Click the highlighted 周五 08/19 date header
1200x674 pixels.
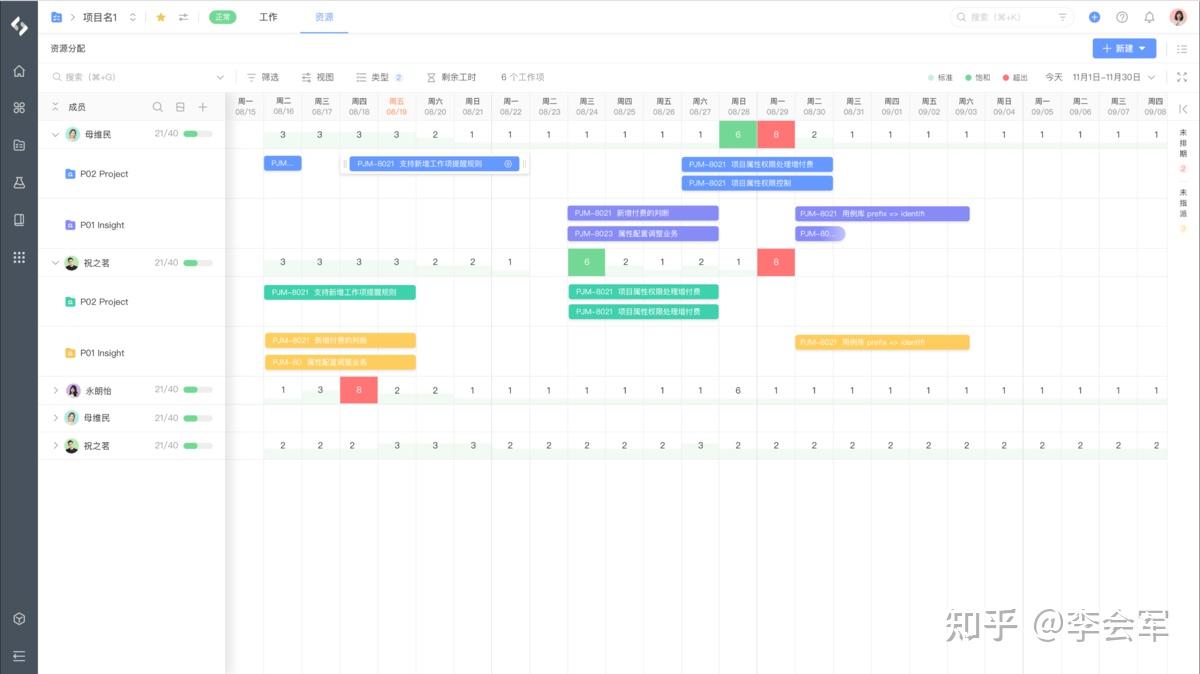[396, 106]
